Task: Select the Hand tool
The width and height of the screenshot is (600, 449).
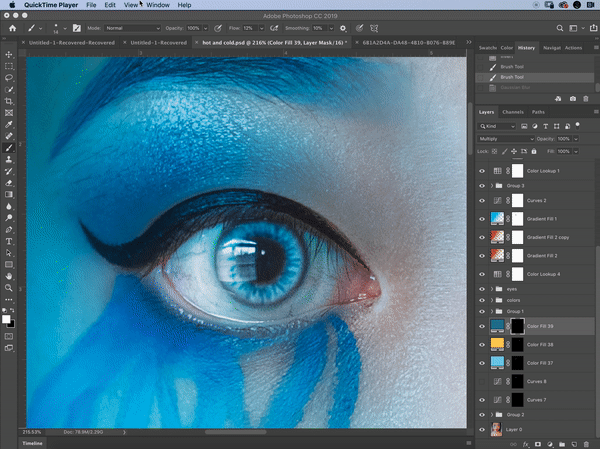Action: [9, 276]
